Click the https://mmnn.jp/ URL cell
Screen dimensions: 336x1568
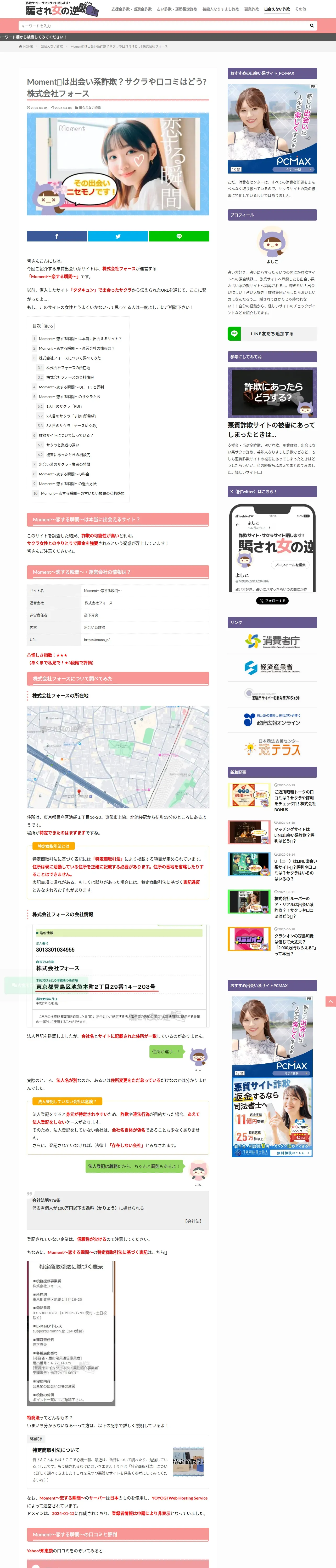click(x=145, y=640)
